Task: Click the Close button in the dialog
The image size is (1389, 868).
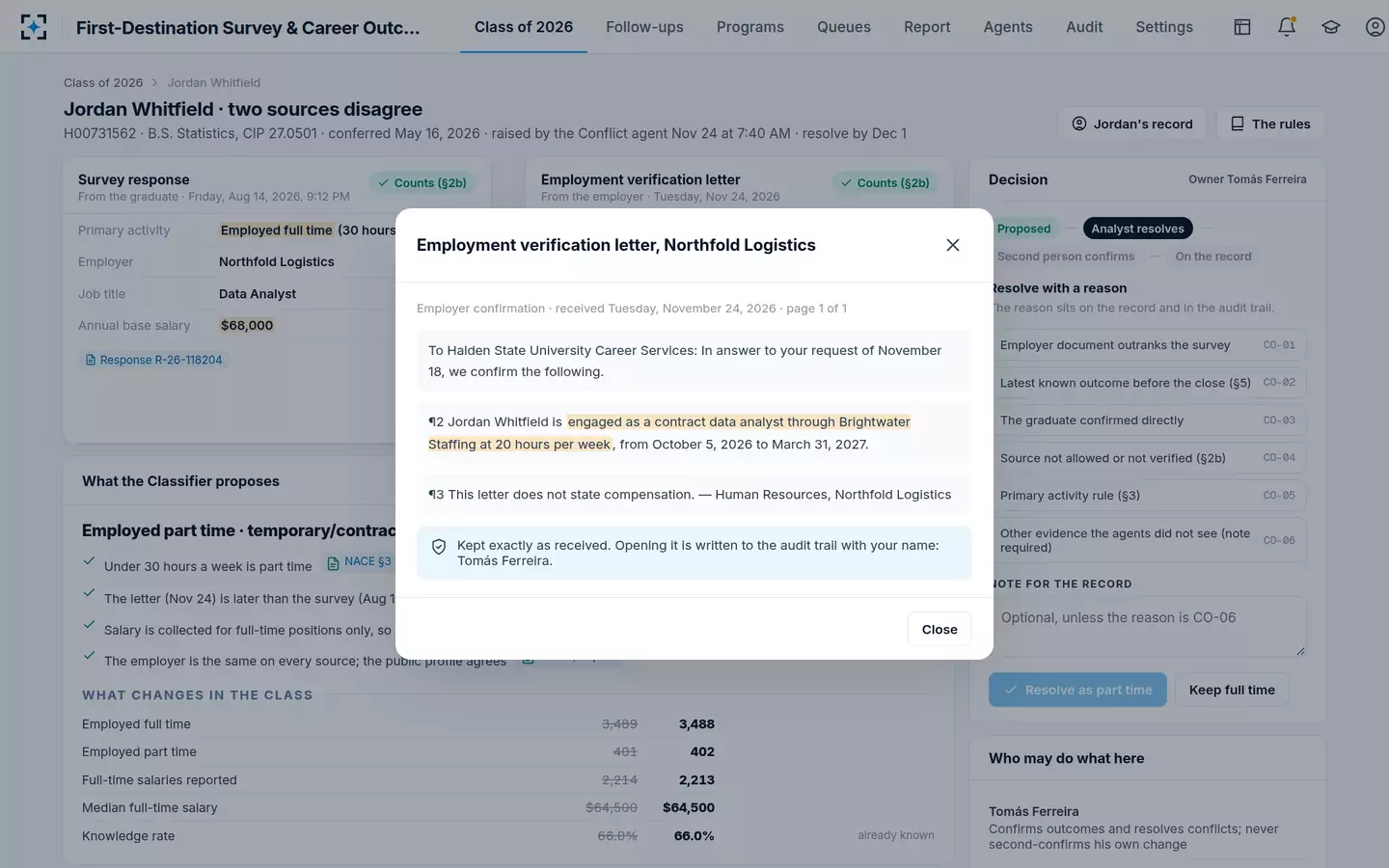Action: click(940, 629)
